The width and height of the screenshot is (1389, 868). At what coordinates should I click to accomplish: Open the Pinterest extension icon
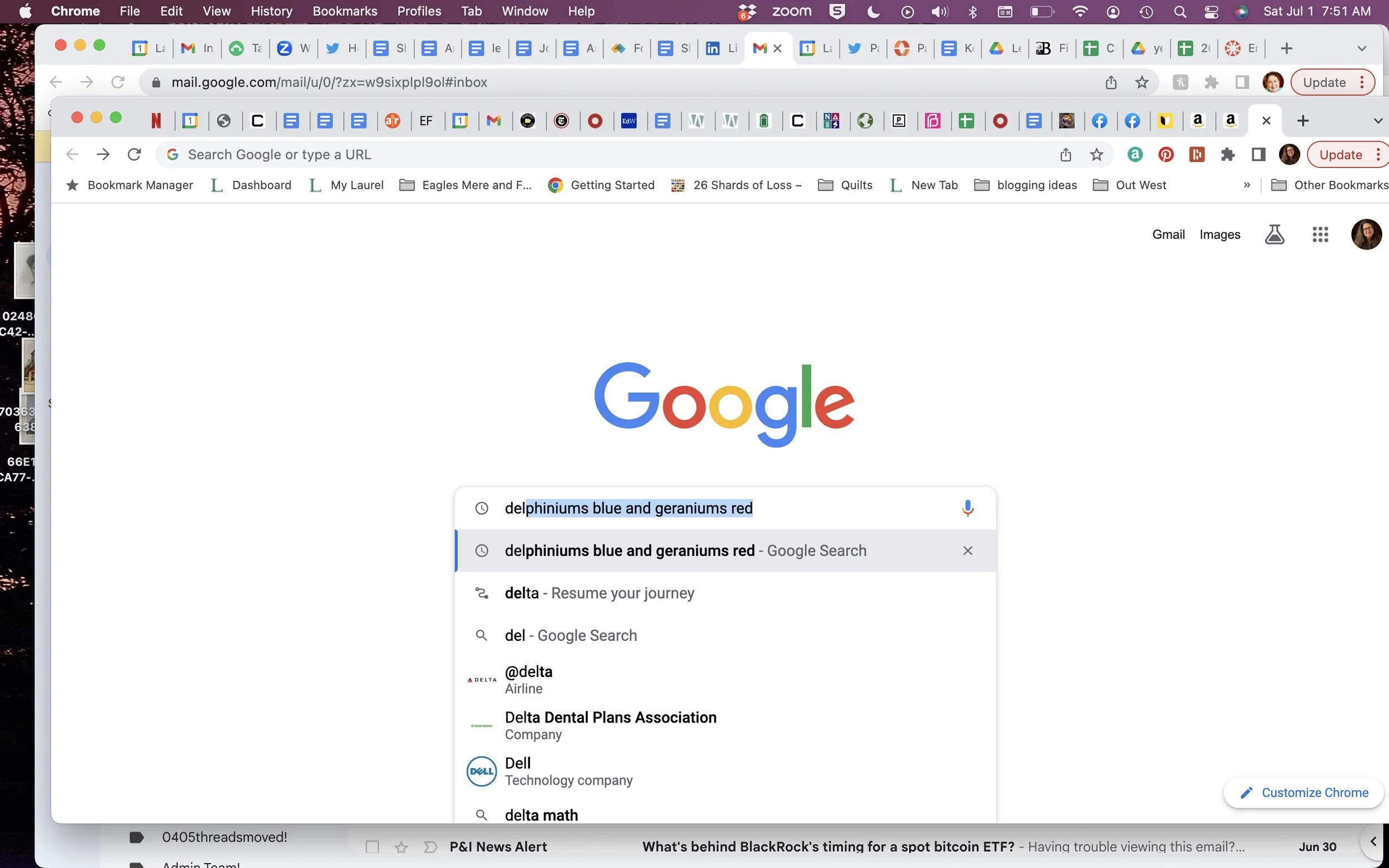click(1166, 154)
